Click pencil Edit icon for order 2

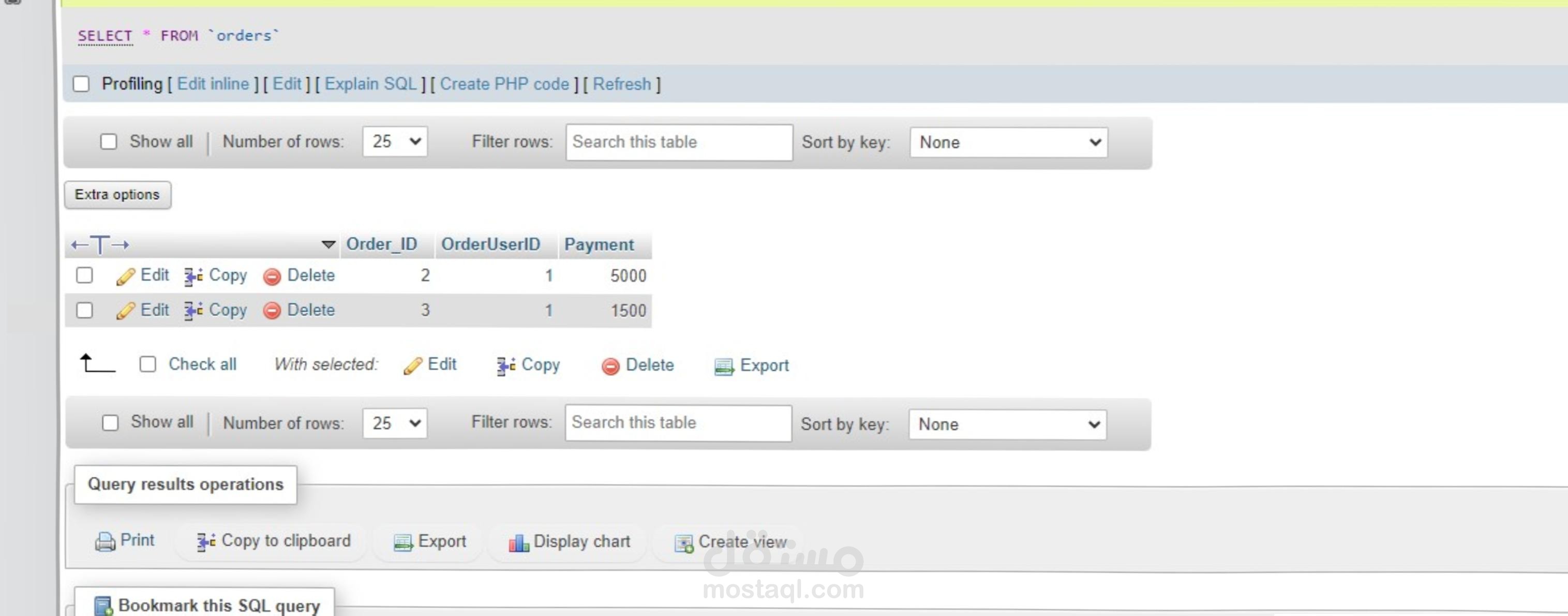click(x=125, y=276)
